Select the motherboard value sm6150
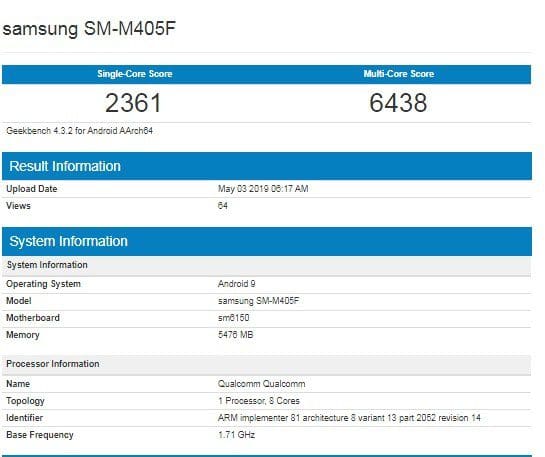The image size is (545, 457). pos(234,318)
